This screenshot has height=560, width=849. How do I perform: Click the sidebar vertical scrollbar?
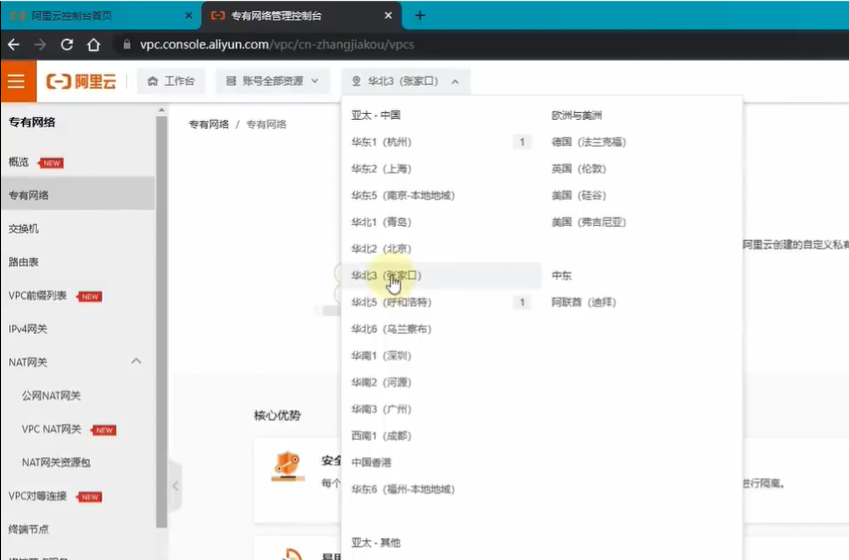[x=161, y=320]
